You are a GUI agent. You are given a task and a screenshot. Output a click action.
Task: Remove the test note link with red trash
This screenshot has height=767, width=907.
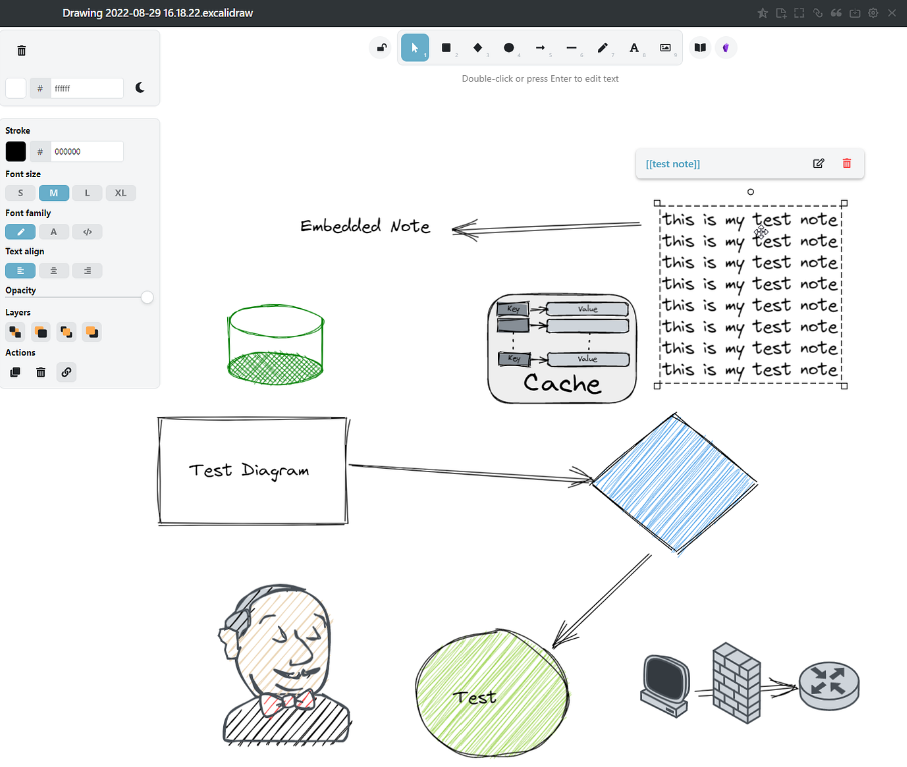pos(847,164)
